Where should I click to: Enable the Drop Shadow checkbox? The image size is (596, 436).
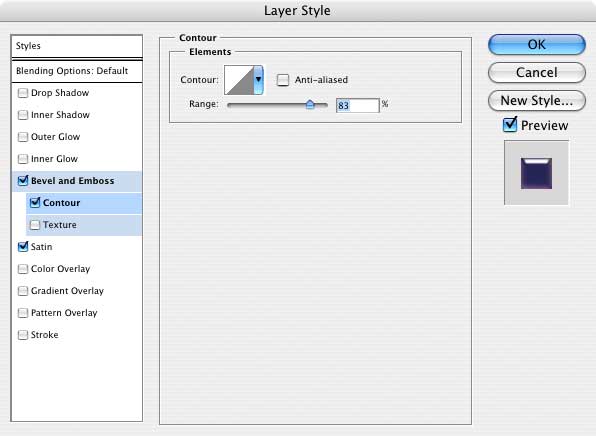click(x=23, y=93)
